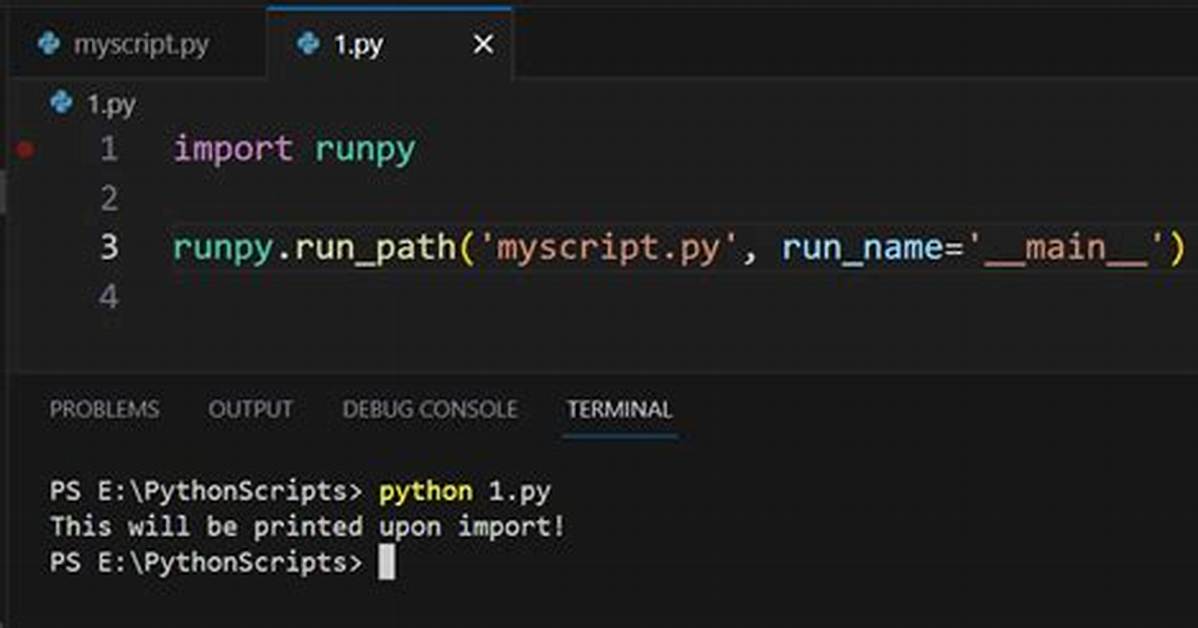The width and height of the screenshot is (1198, 628).
Task: Click the 'myscript.py' string on line 3
Action: point(607,248)
